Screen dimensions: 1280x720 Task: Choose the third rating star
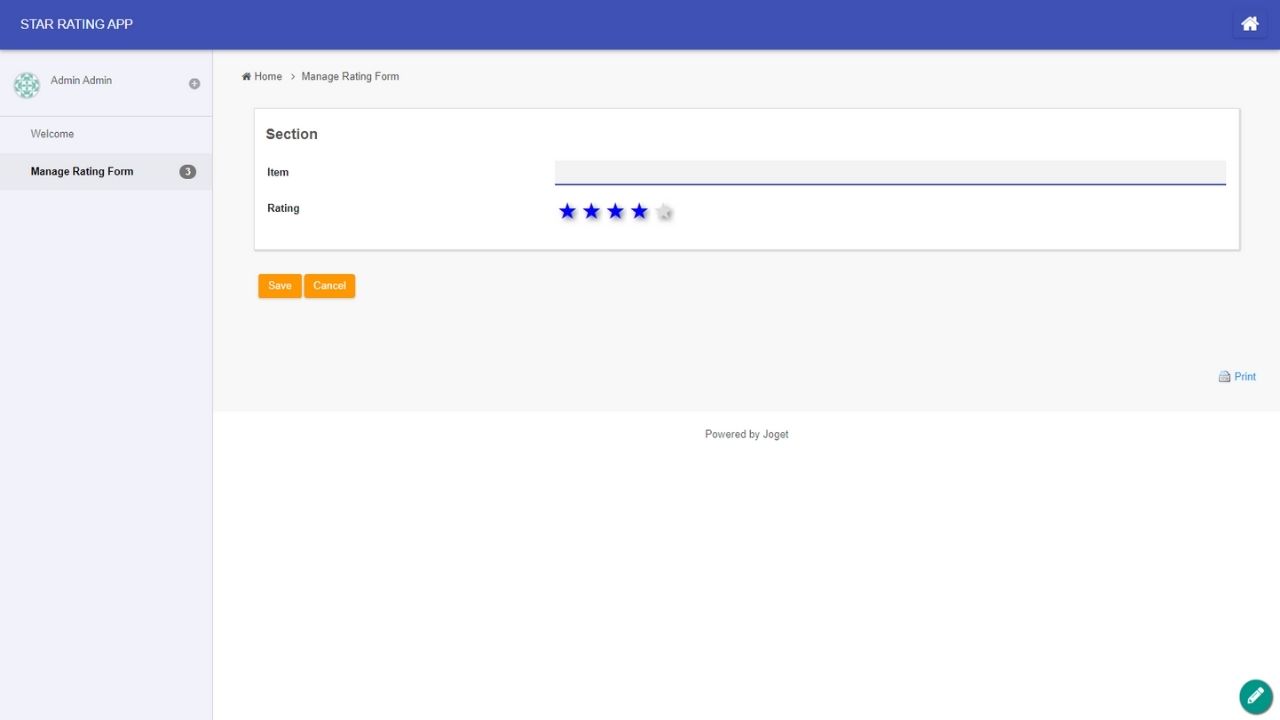point(615,211)
